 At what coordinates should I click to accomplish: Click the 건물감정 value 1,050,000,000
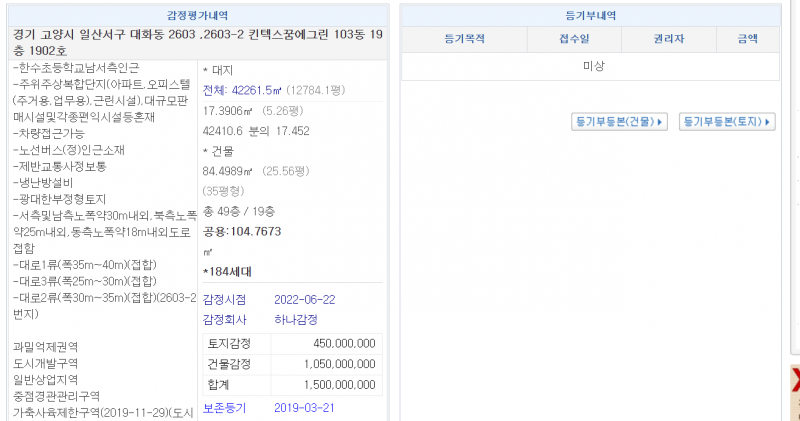(x=338, y=363)
